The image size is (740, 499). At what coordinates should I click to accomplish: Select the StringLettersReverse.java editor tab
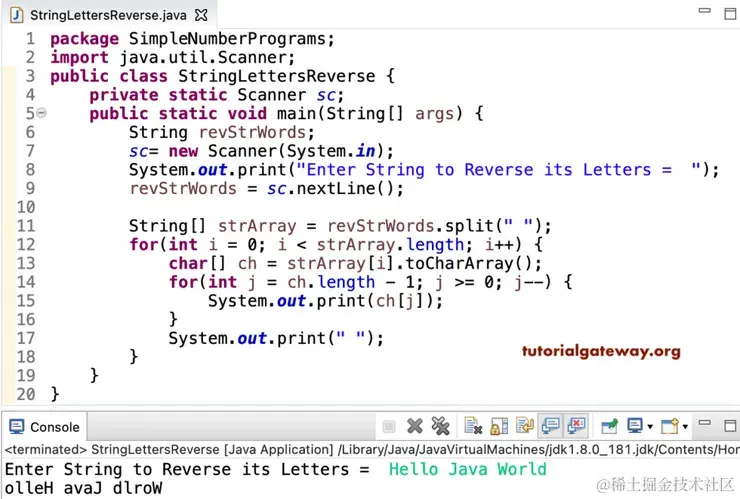pyautogui.click(x=109, y=15)
